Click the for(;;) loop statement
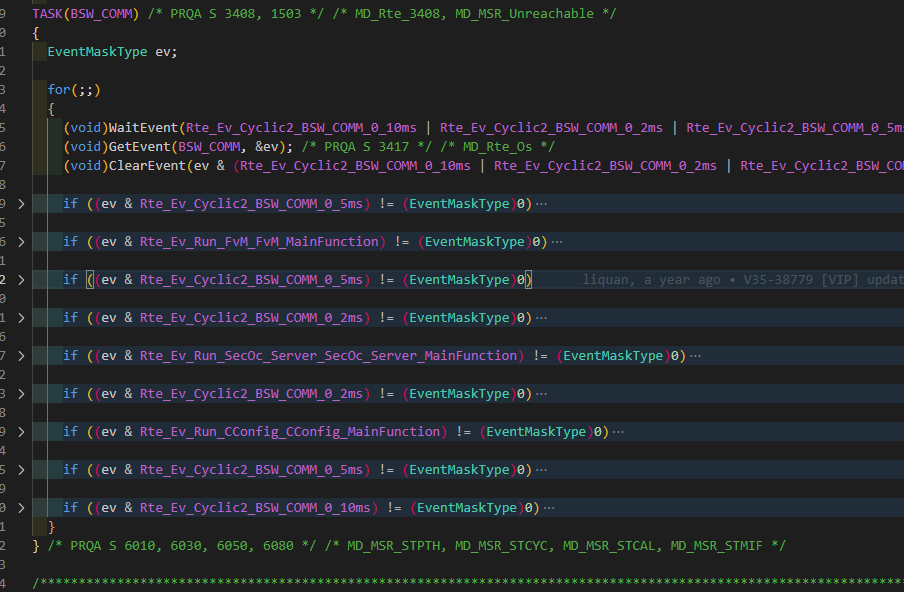The image size is (904, 592). click(x=74, y=90)
